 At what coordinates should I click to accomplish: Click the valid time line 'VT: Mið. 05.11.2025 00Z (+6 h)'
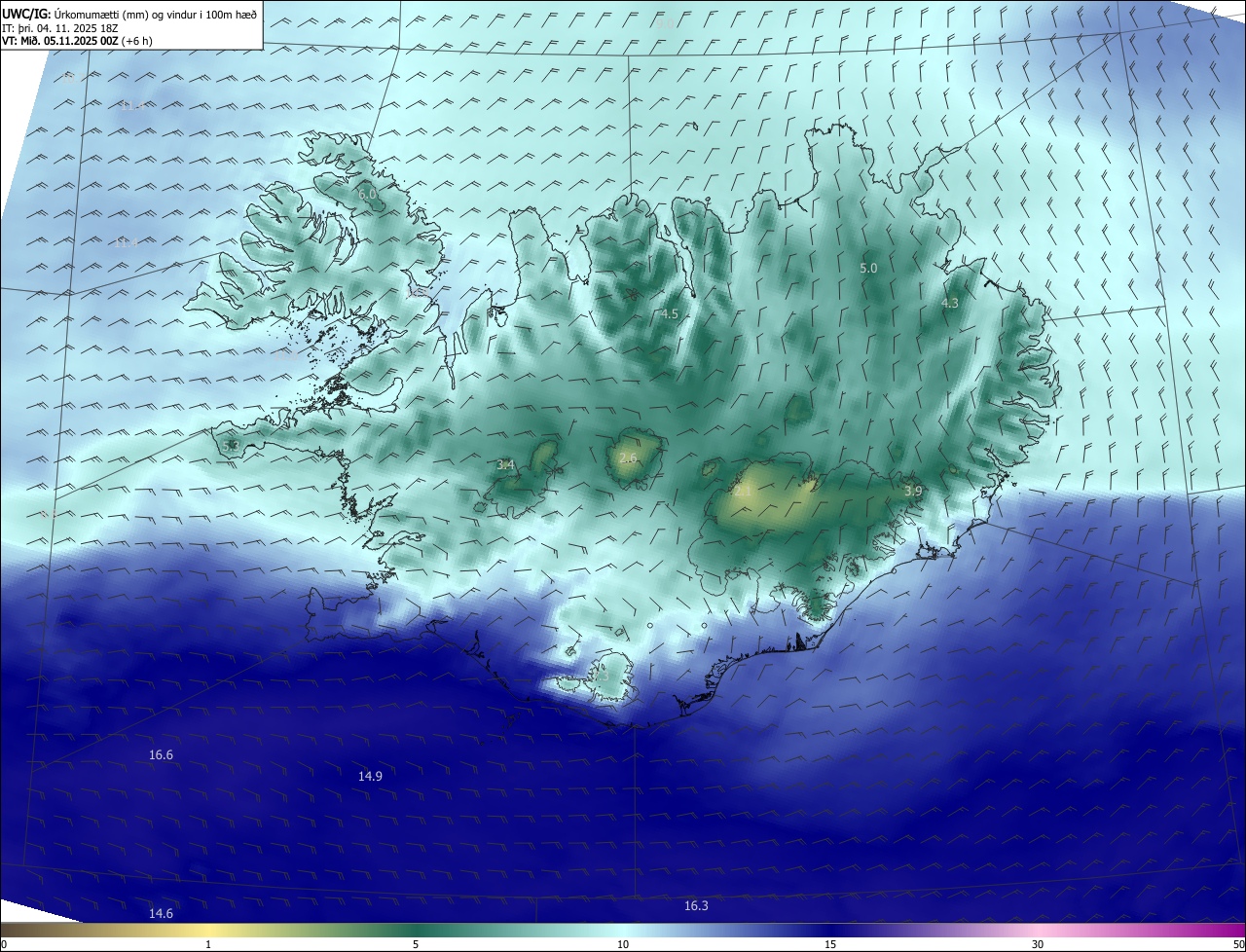[x=77, y=41]
